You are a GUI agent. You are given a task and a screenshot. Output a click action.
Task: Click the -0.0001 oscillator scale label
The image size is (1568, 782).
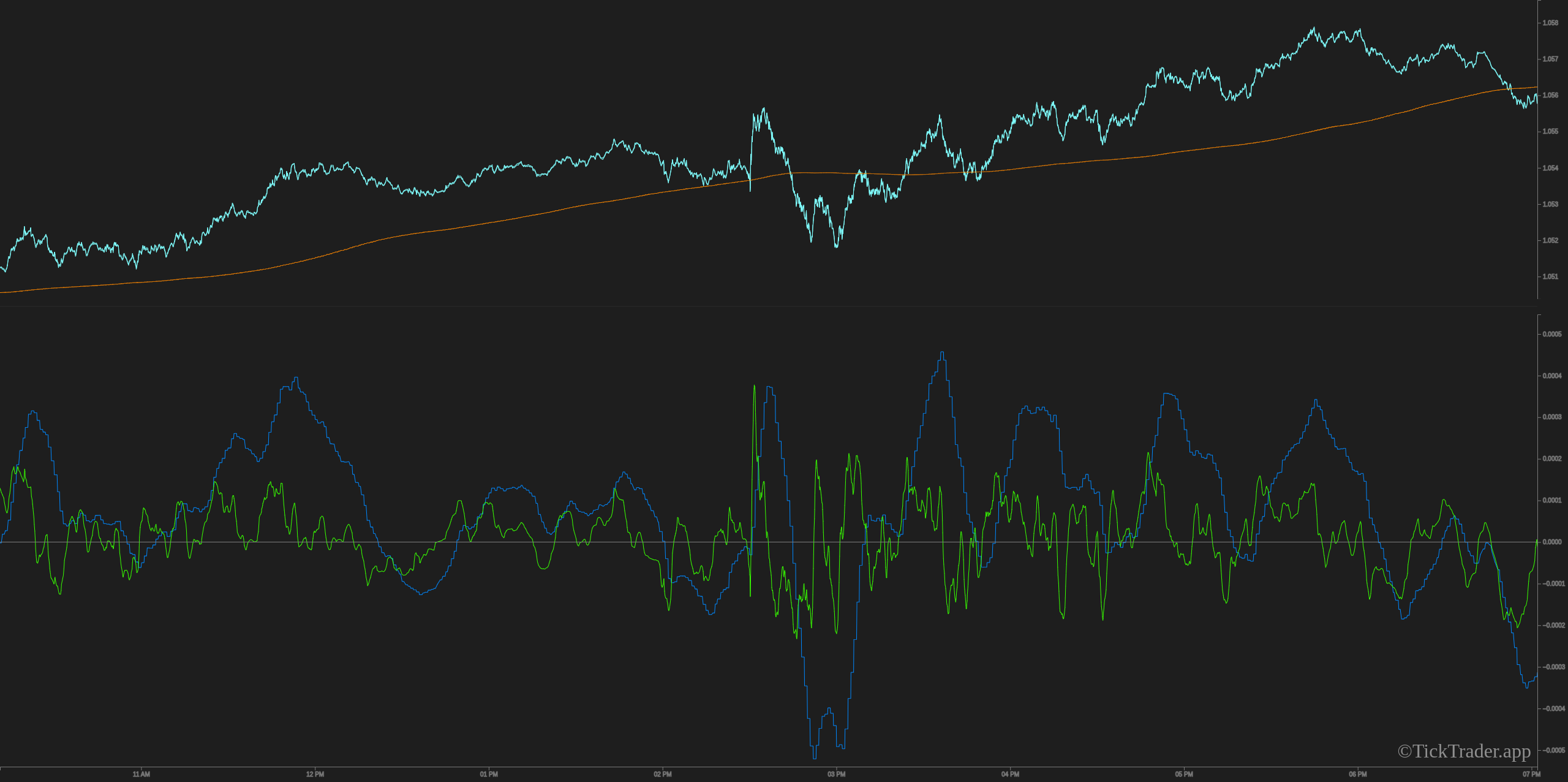point(1553,583)
